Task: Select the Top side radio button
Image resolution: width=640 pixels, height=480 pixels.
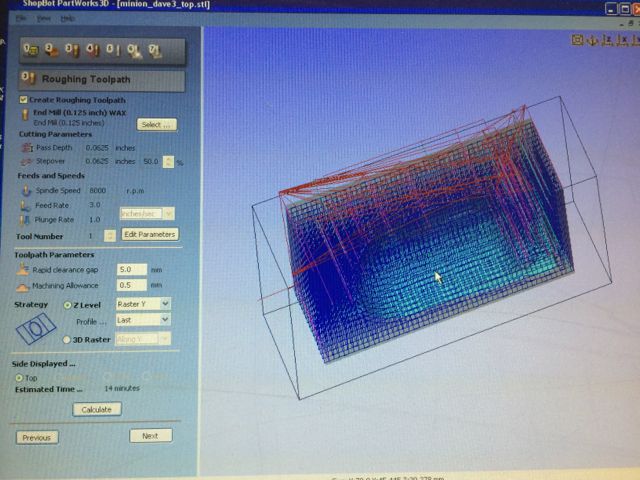Action: click(x=19, y=378)
